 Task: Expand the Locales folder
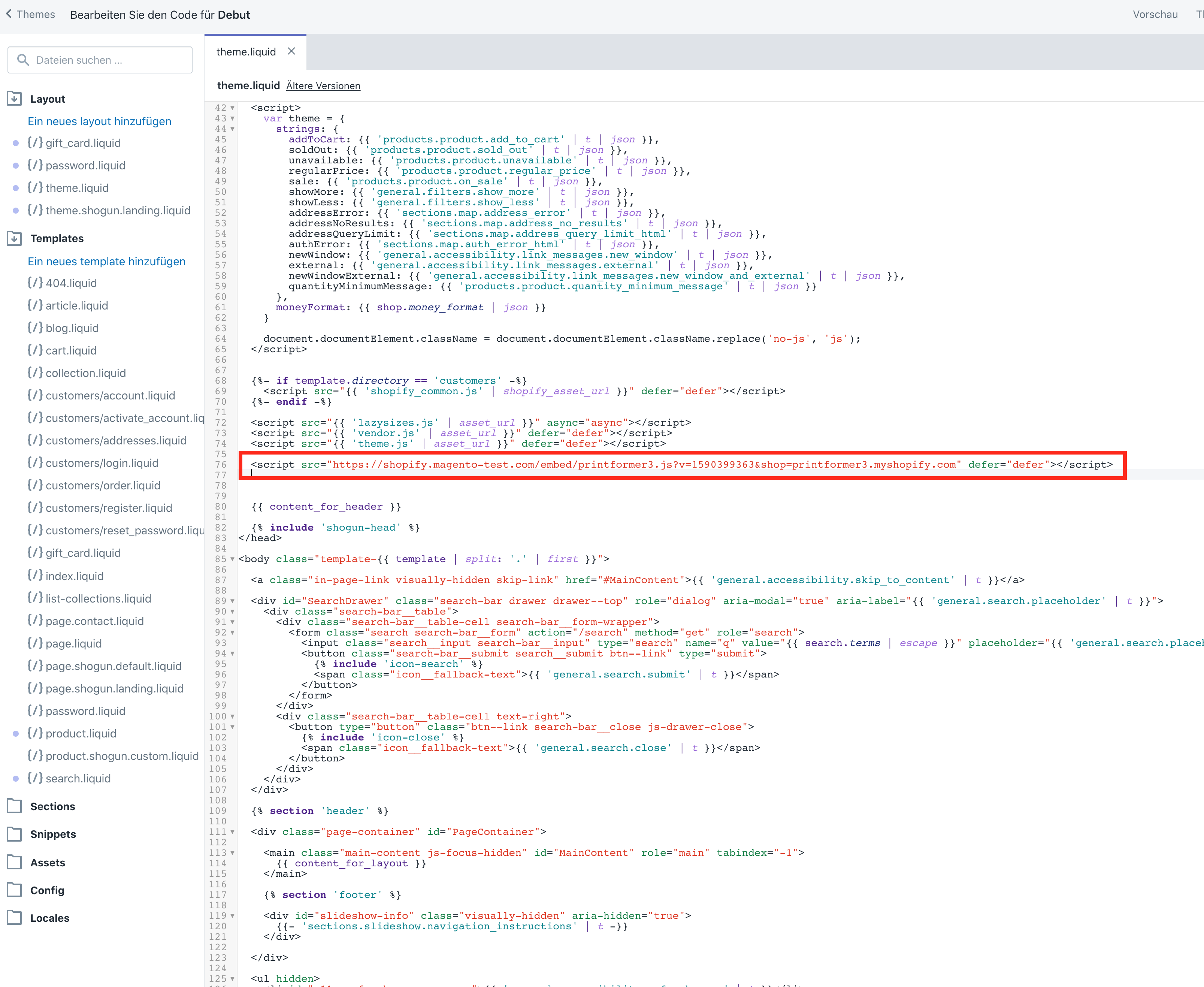click(14, 918)
